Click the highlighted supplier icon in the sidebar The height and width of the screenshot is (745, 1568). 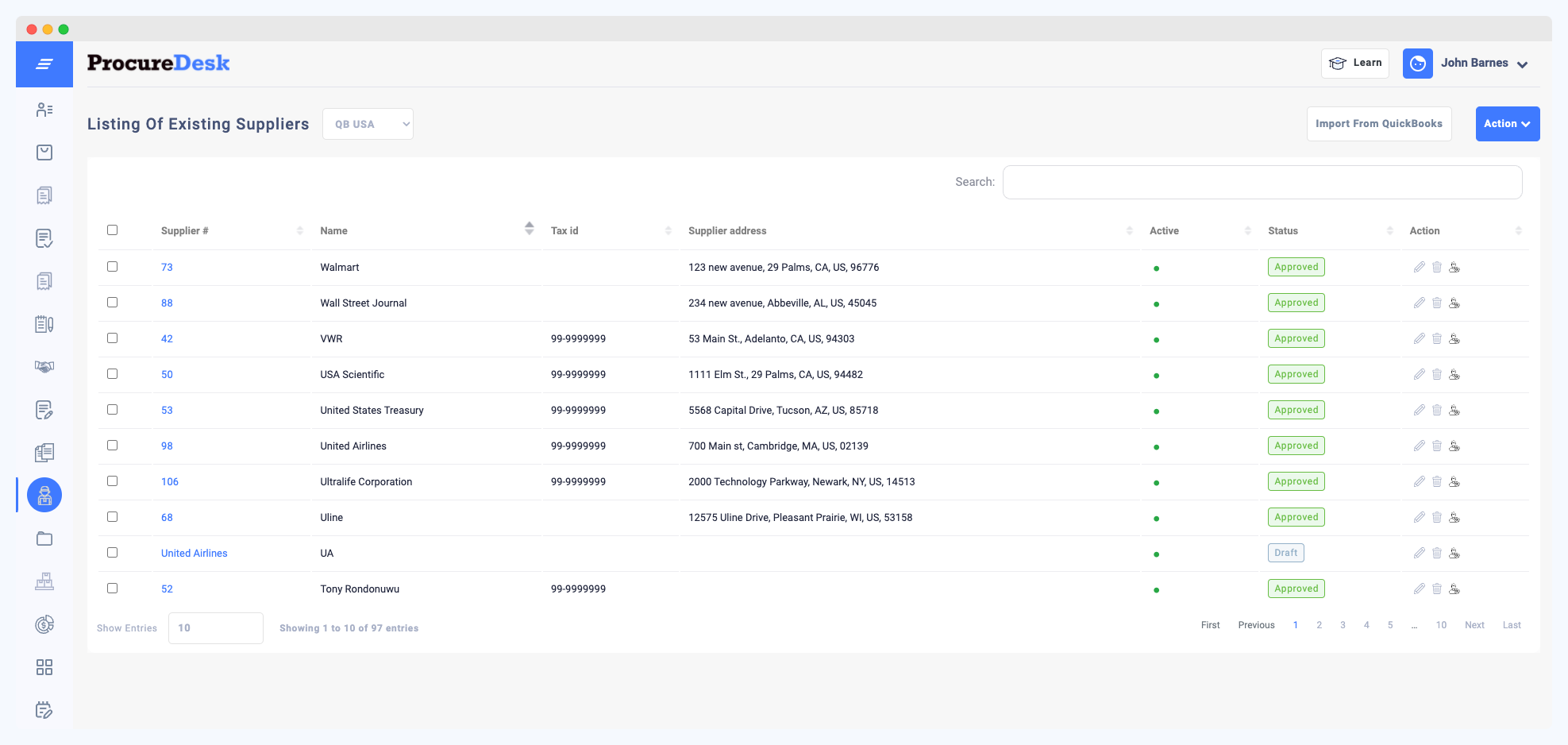click(44, 495)
